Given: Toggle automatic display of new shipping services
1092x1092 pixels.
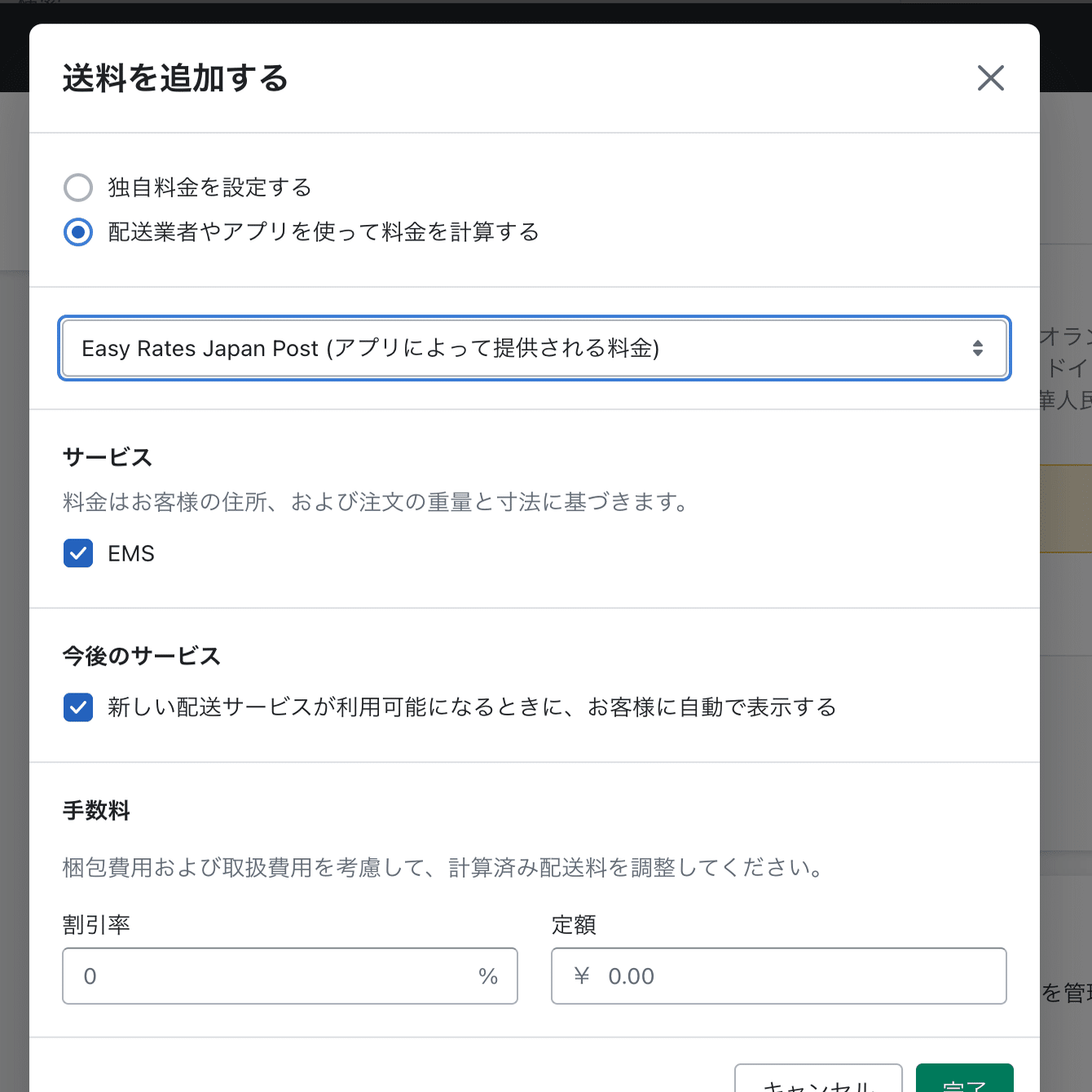Looking at the screenshot, I should click(78, 707).
